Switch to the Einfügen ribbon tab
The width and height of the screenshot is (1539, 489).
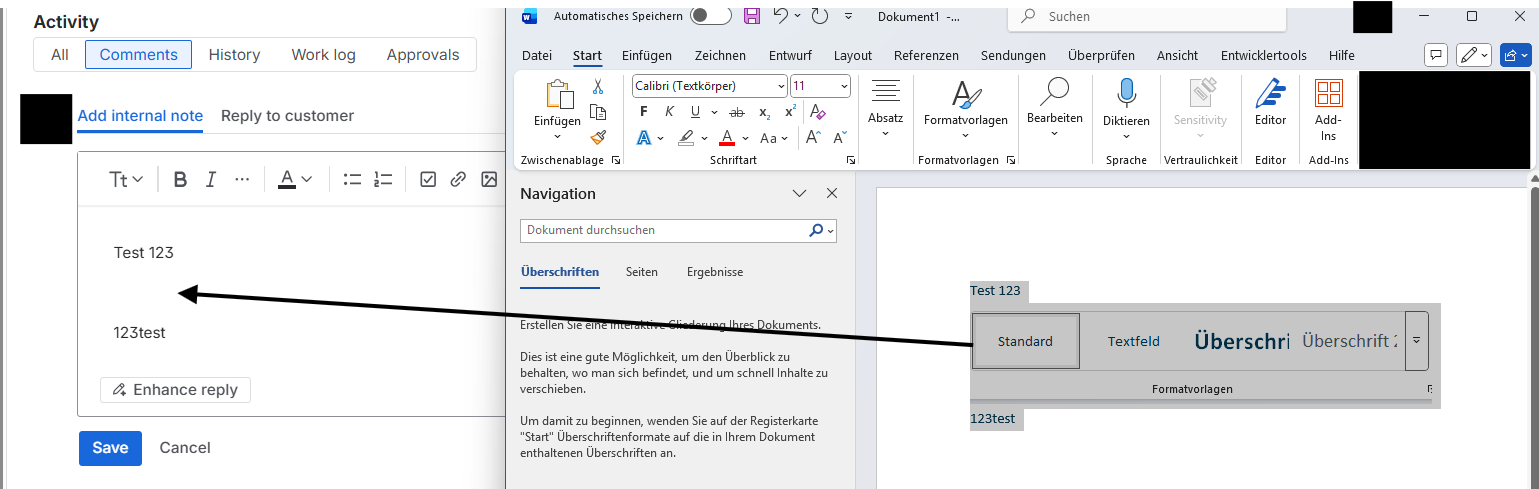[x=647, y=55]
